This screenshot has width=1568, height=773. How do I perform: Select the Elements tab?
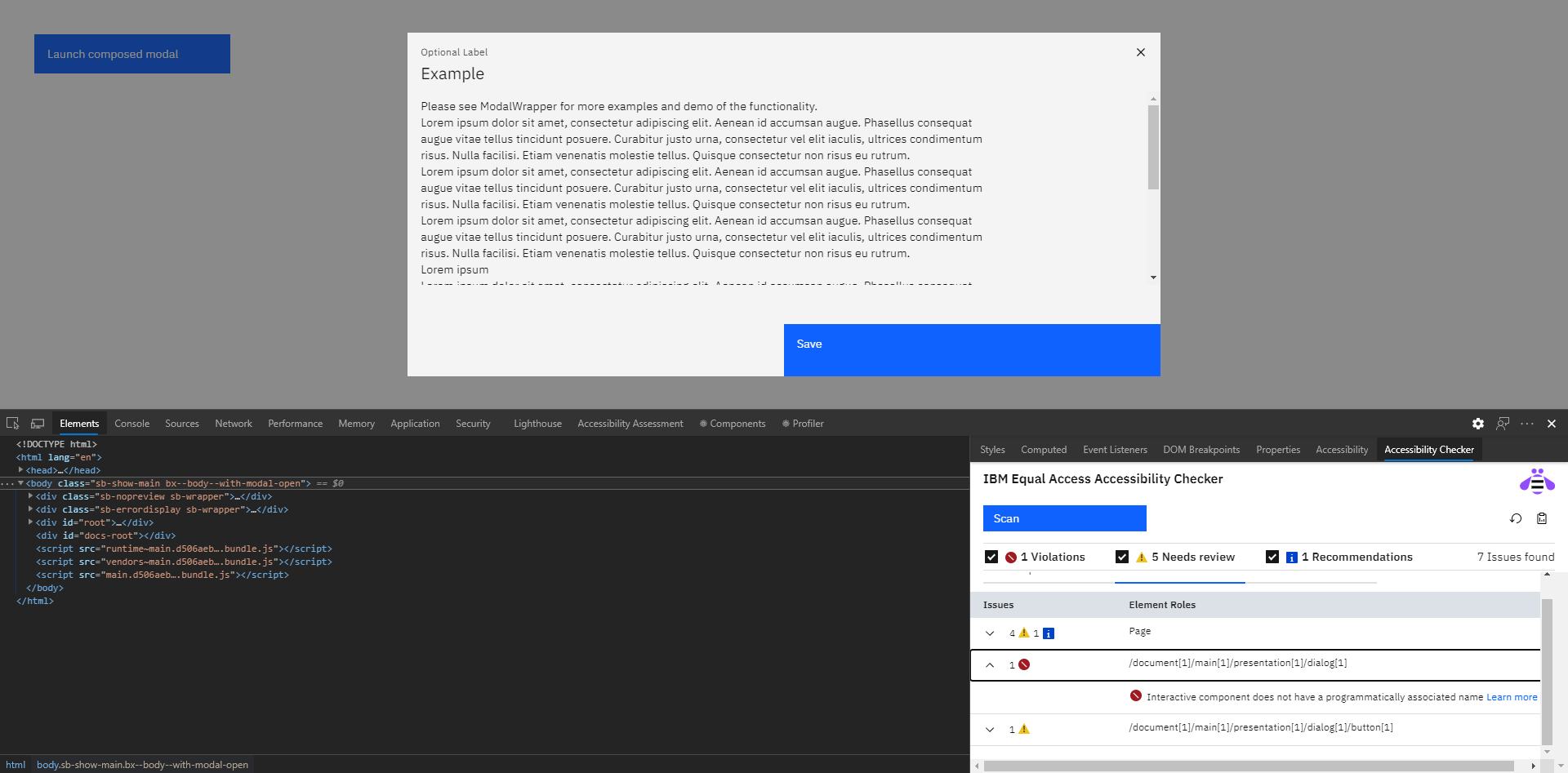79,424
